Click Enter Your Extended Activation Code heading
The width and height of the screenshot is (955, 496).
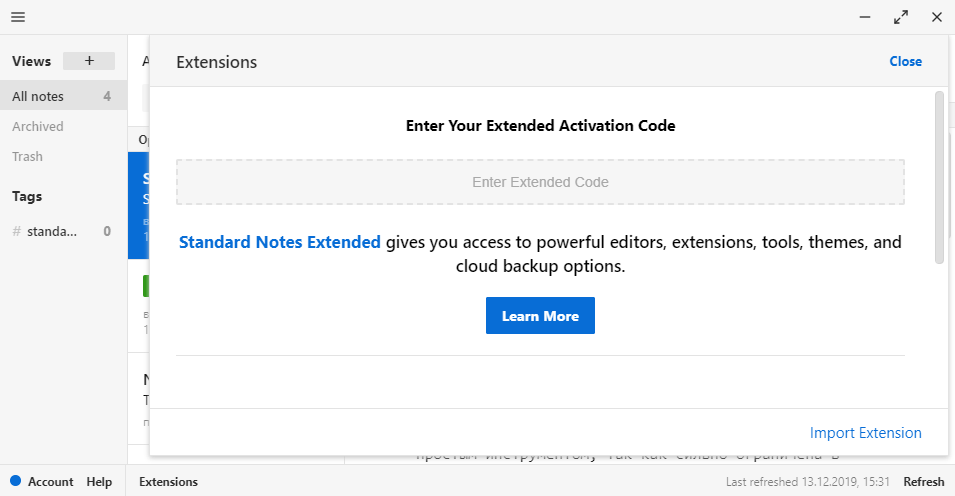540,126
